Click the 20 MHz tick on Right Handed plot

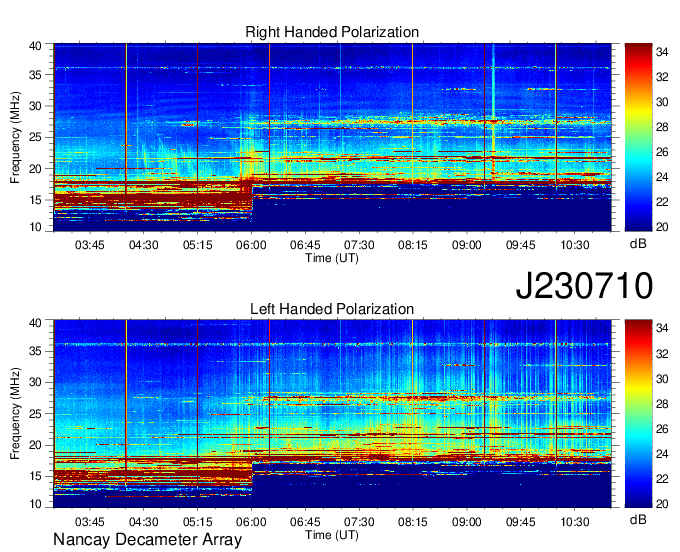[36, 169]
